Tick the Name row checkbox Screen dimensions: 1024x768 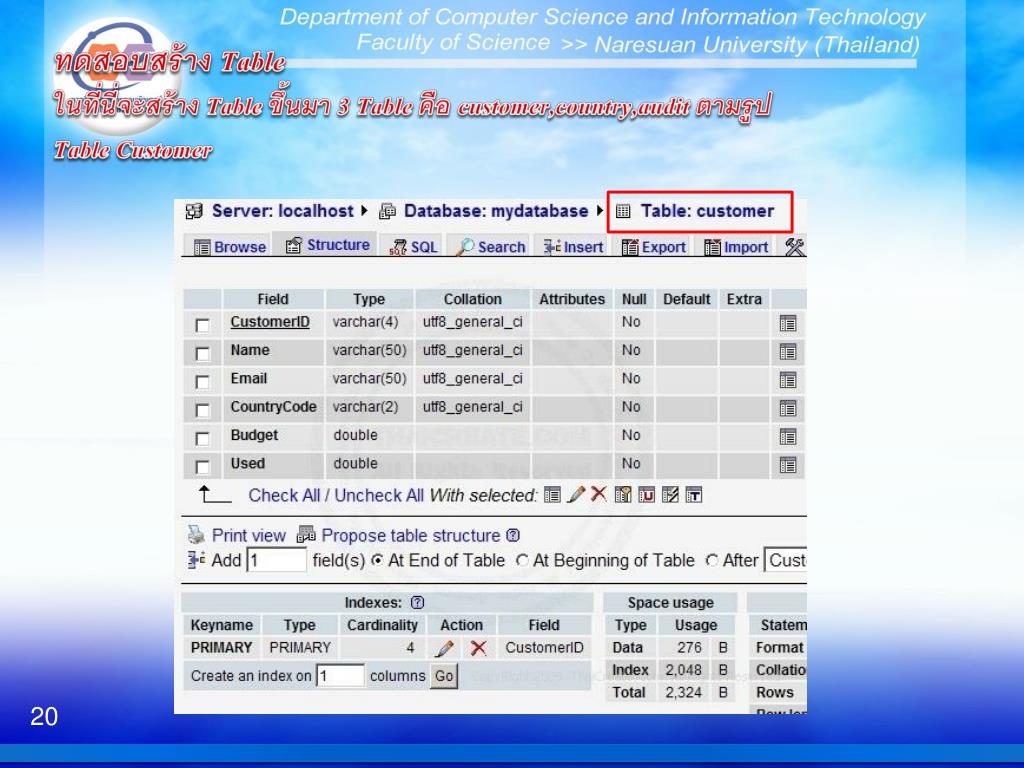[202, 353]
